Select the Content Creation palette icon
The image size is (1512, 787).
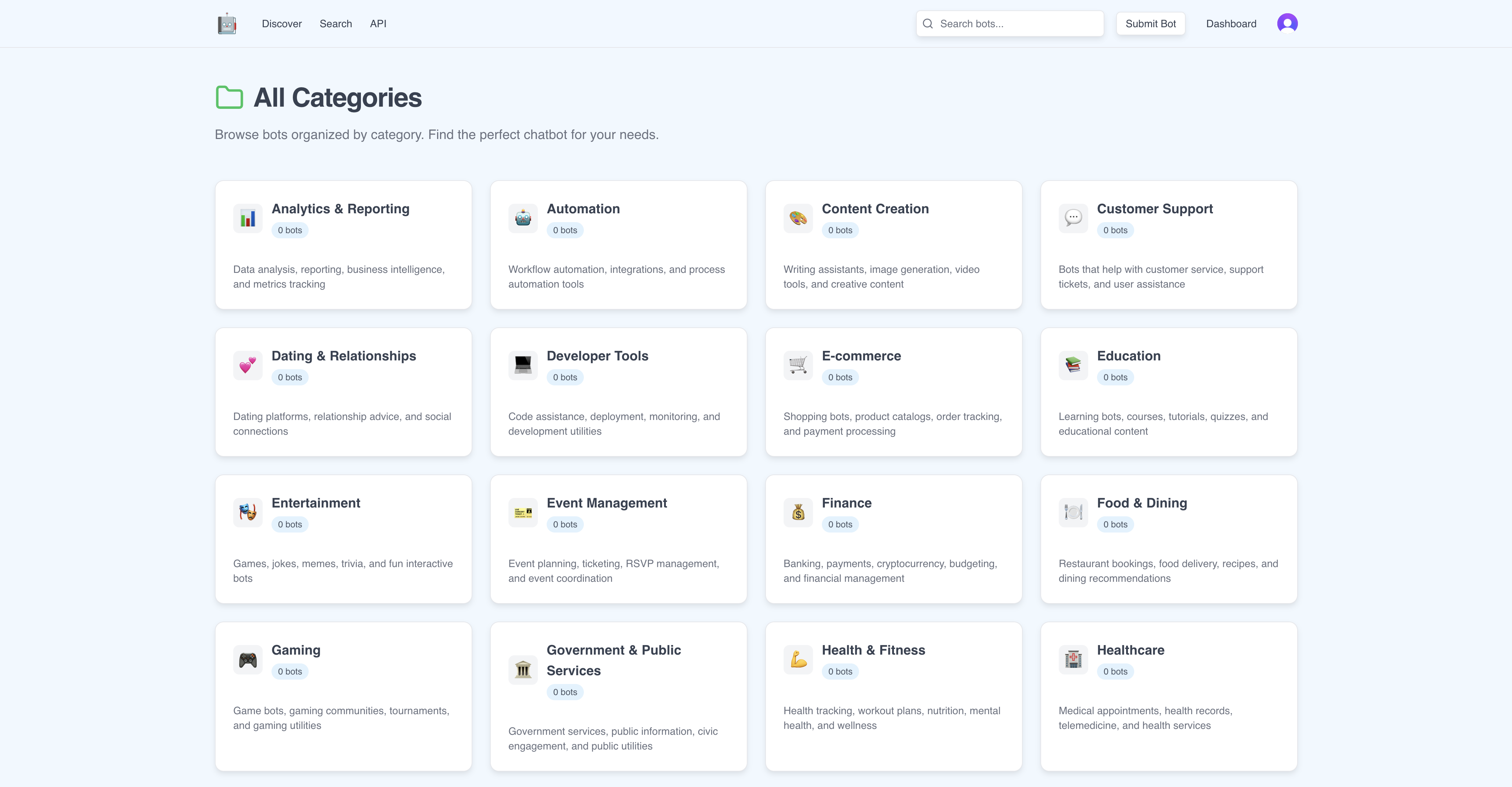(x=798, y=218)
